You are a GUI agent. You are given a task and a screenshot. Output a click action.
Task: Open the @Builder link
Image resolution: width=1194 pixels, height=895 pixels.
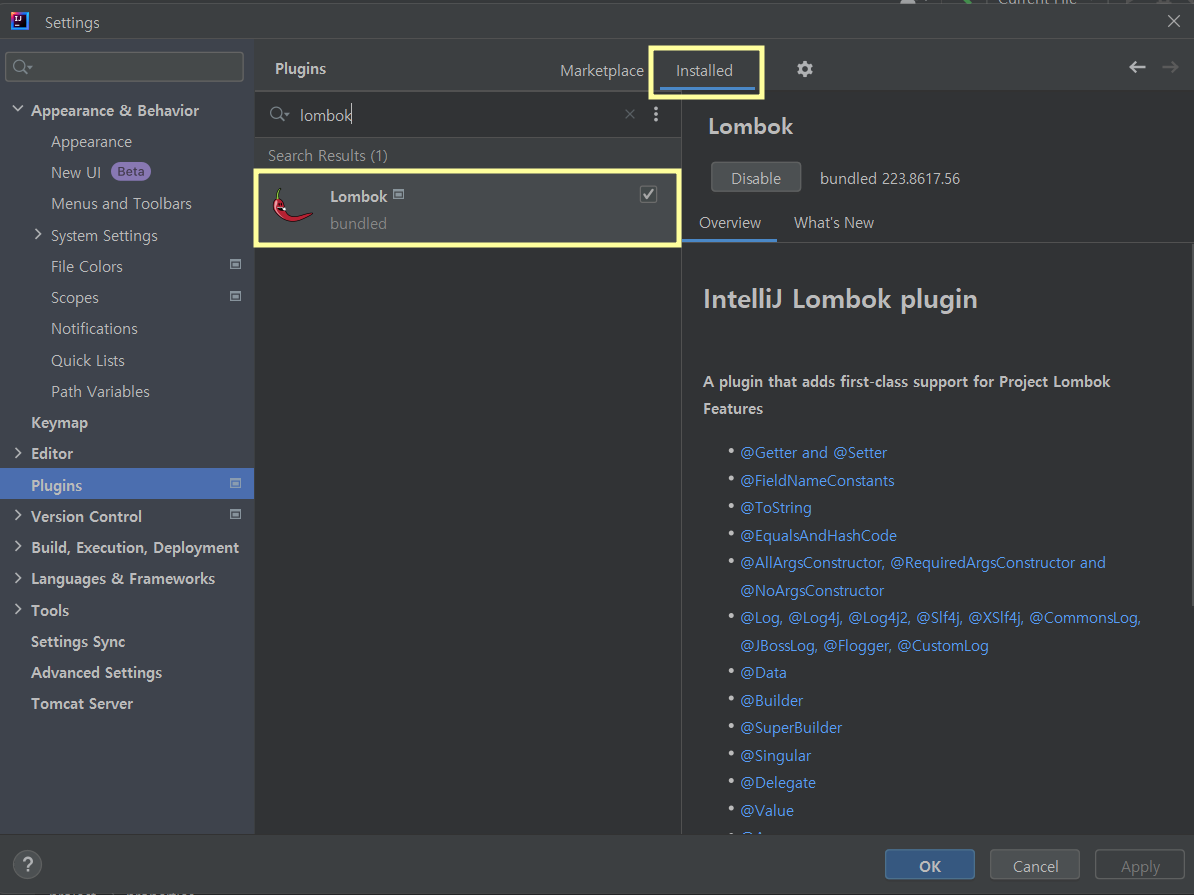pyautogui.click(x=771, y=700)
